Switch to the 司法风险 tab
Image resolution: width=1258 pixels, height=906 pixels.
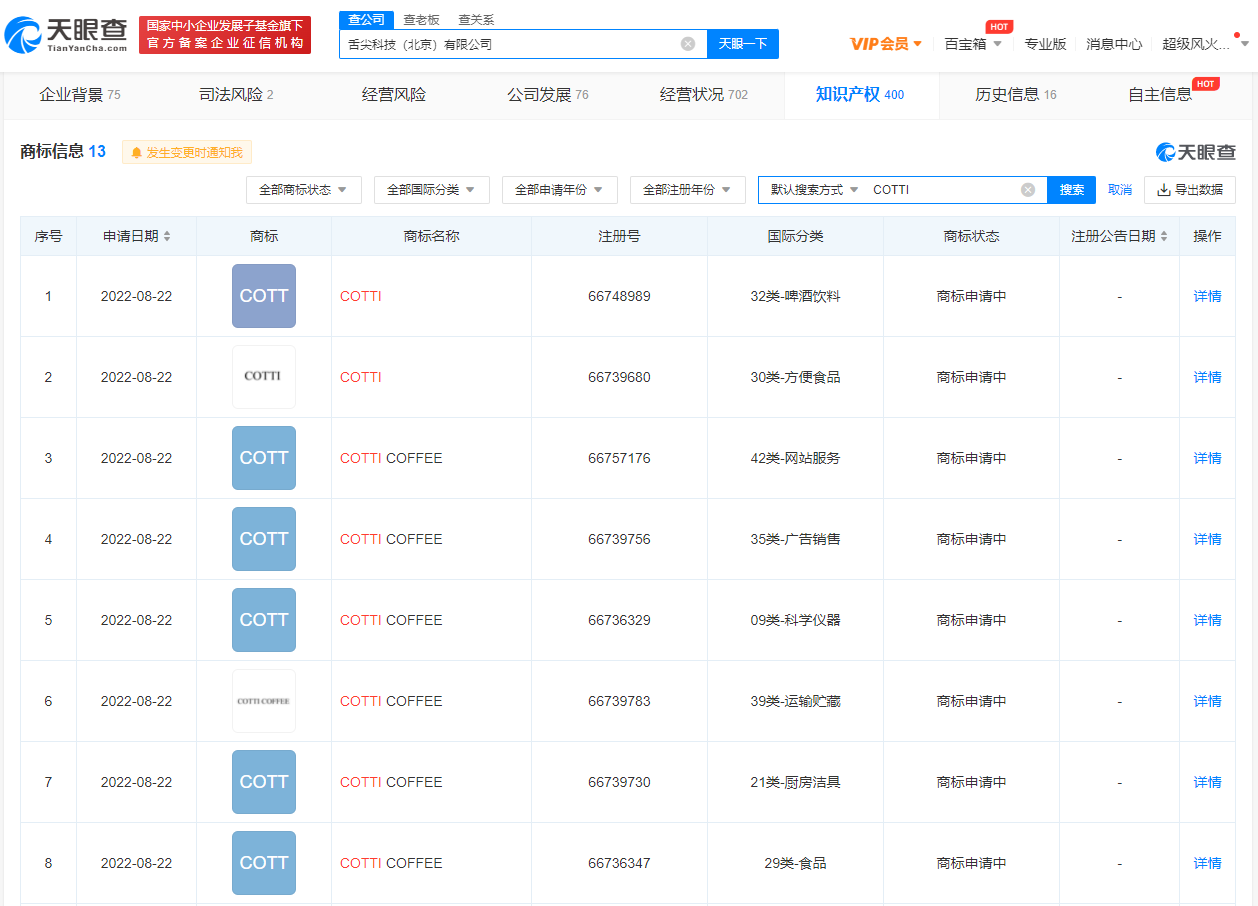(x=236, y=95)
